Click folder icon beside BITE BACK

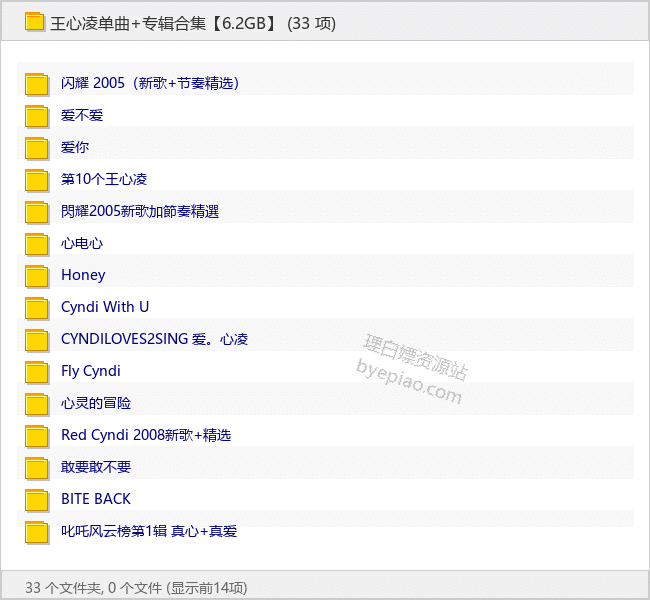(x=36, y=499)
